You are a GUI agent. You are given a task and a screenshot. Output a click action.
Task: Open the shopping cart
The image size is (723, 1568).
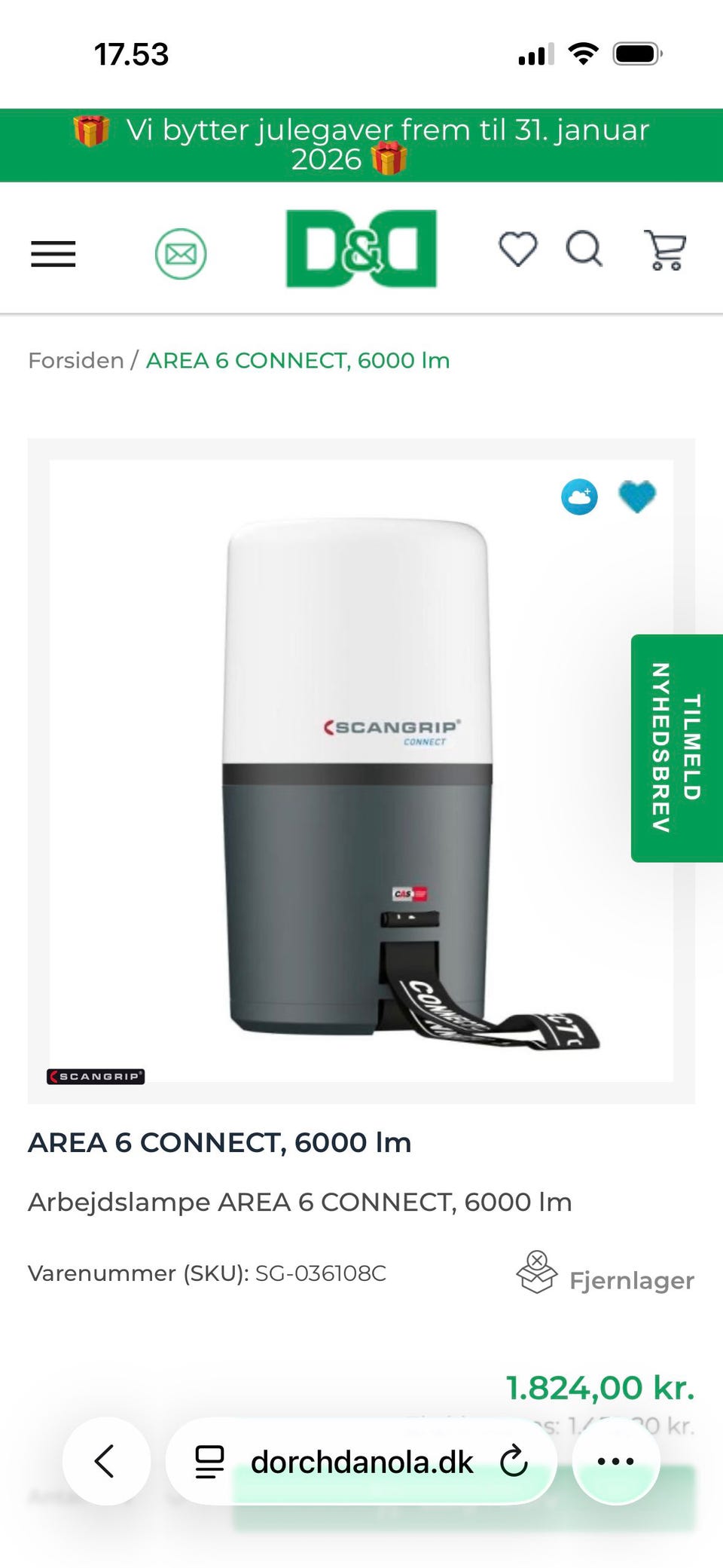pos(665,250)
